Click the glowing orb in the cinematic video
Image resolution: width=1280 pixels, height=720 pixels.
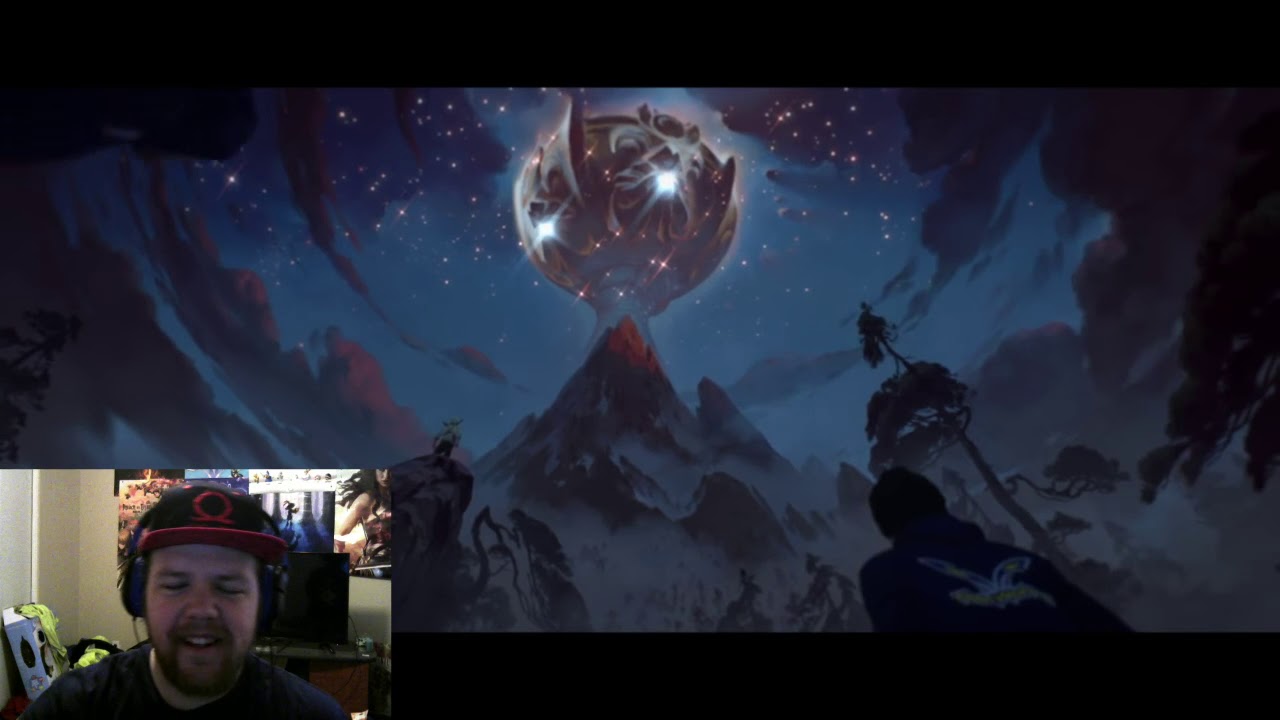627,204
